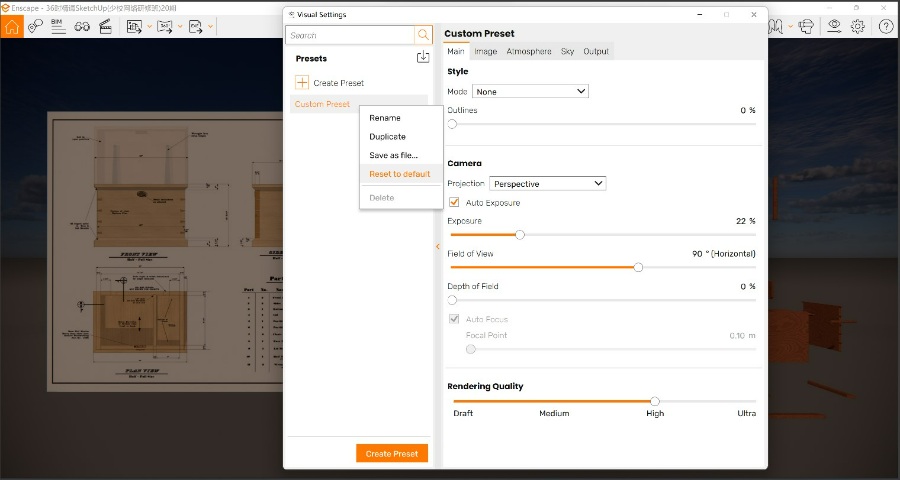Collapse the presets panel with orange arrow
The image size is (900, 480).
pos(437,246)
